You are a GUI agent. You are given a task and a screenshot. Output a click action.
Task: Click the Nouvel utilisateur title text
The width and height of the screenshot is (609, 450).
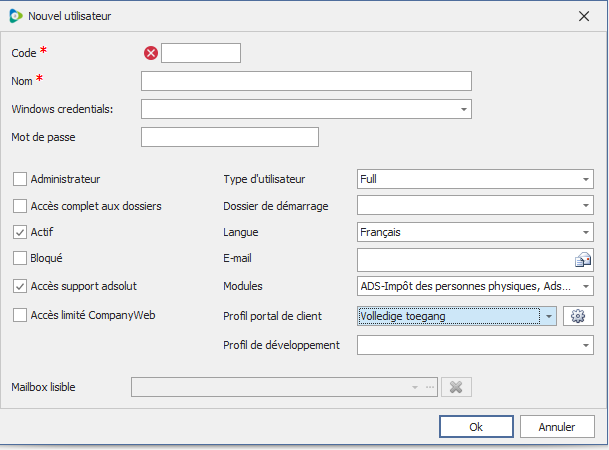[70, 16]
